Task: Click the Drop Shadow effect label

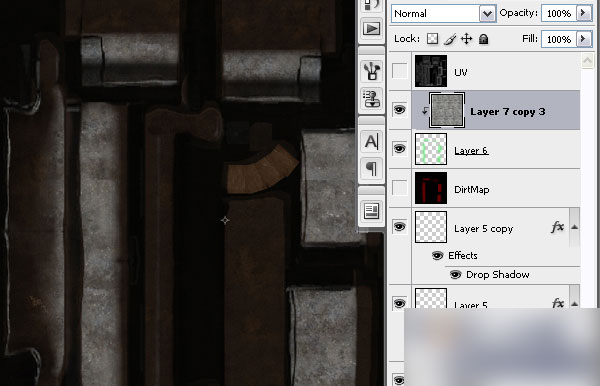Action: pyautogui.click(x=497, y=274)
